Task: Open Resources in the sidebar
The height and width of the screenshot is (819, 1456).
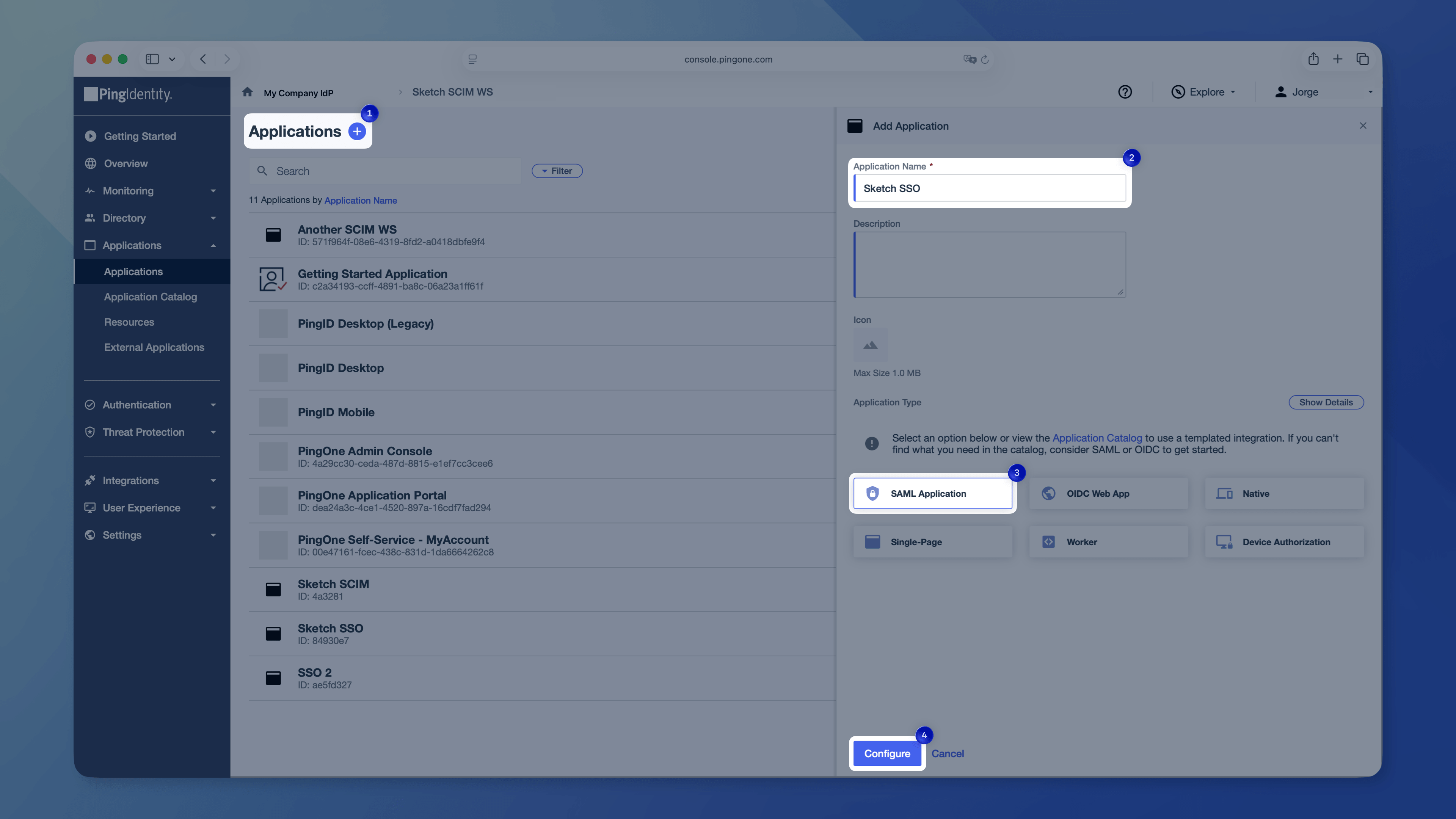Action: (x=129, y=322)
